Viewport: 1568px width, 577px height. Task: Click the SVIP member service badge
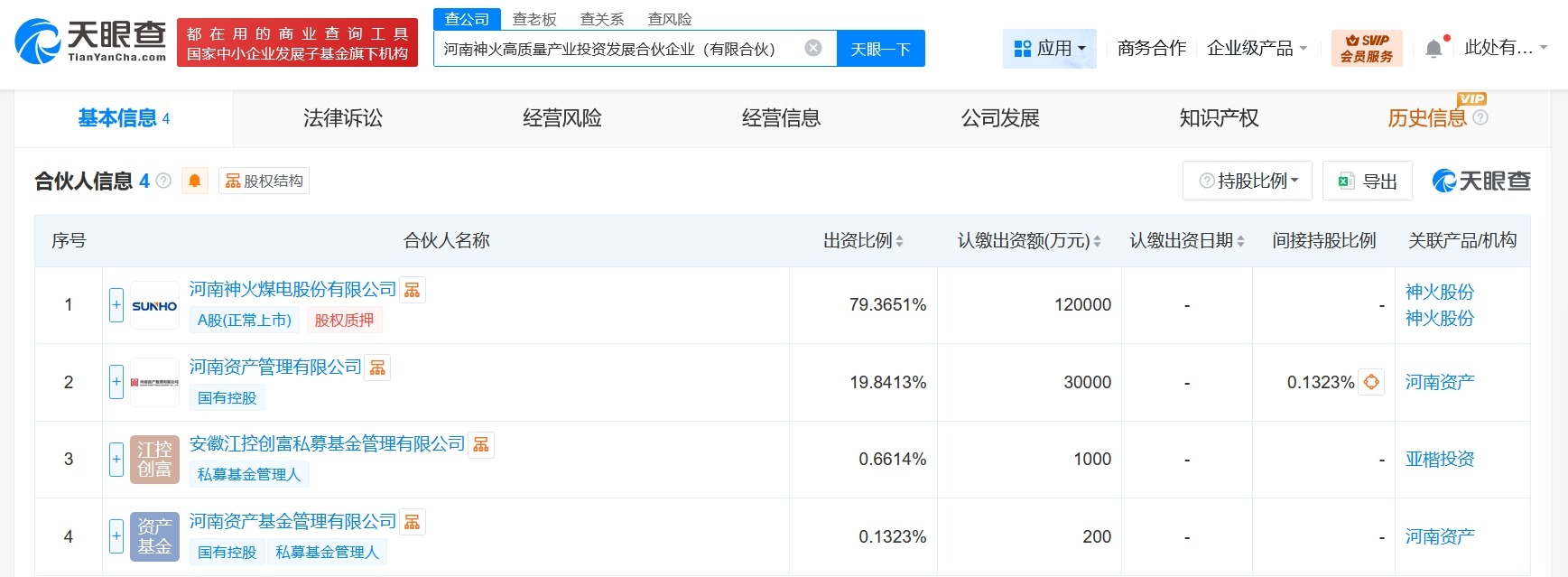(x=1367, y=48)
